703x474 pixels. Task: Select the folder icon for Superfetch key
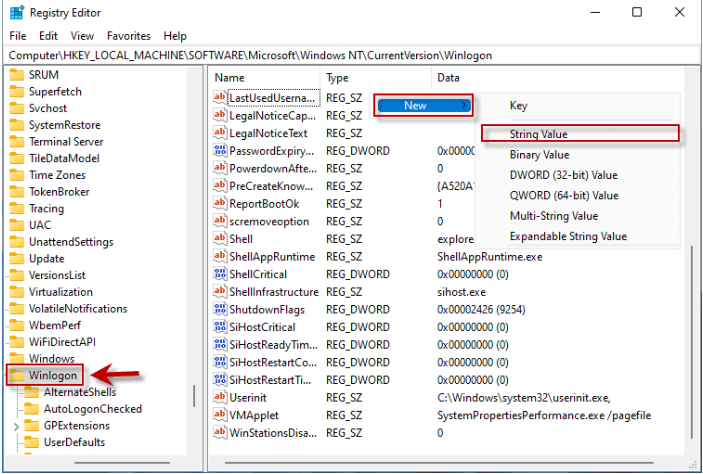(x=17, y=91)
